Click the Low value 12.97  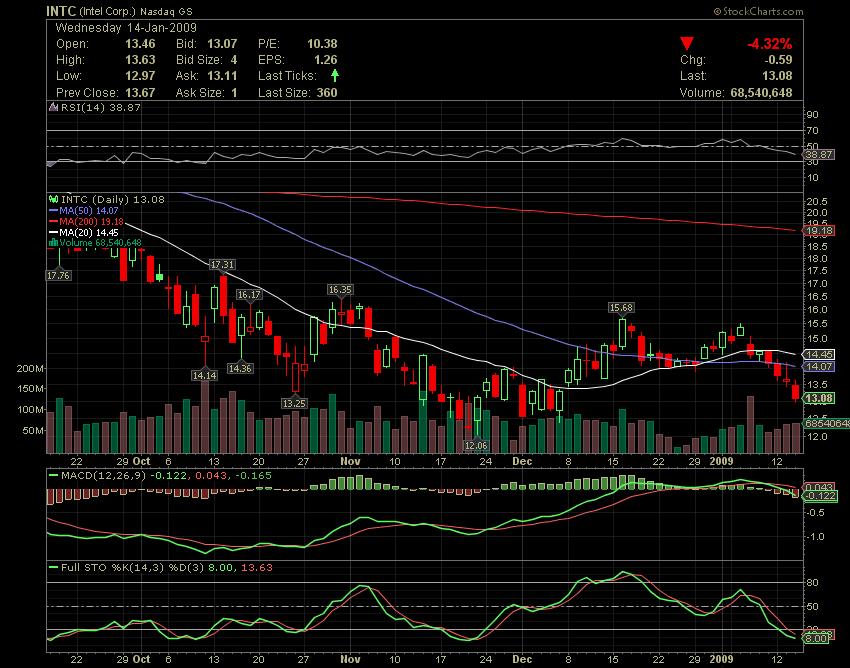(x=140, y=76)
